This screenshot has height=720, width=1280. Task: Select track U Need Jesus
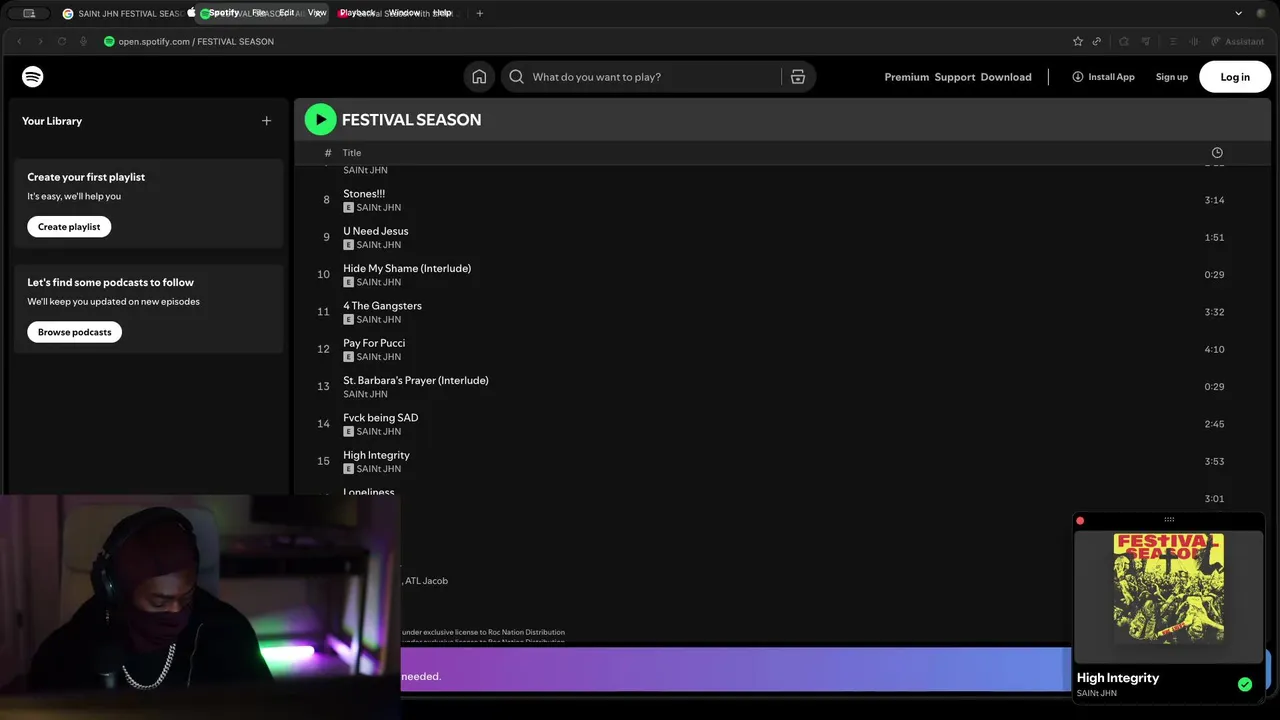pos(376,231)
